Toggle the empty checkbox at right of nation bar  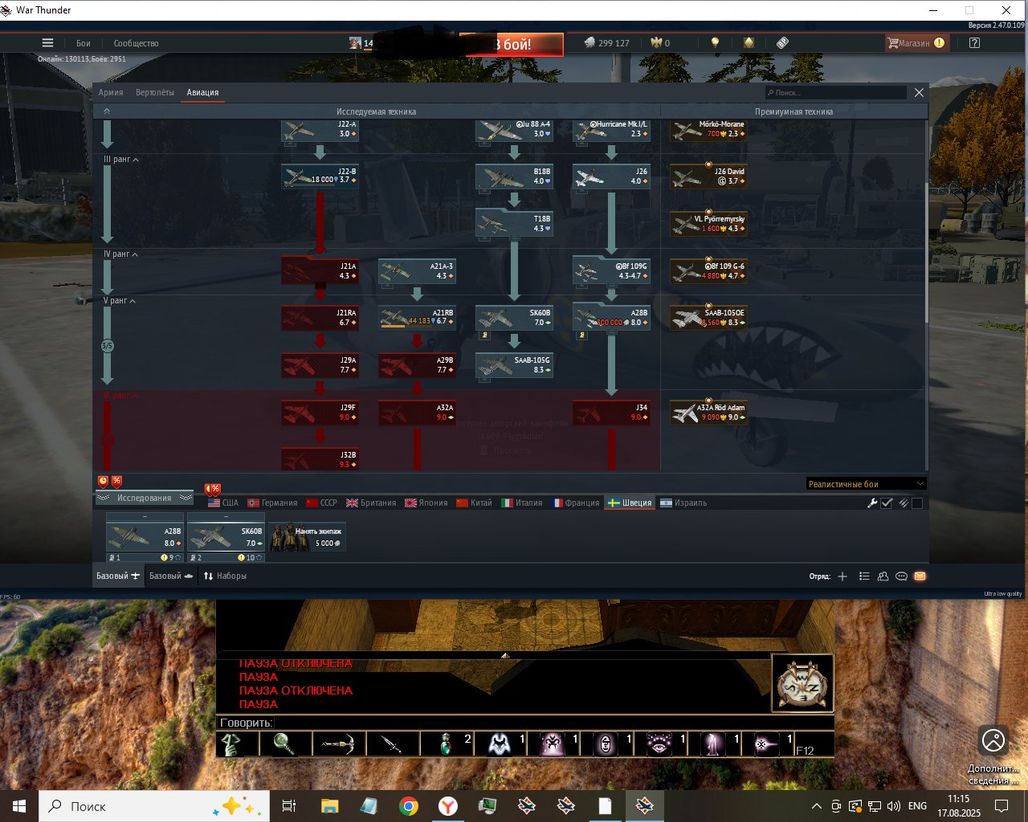pyautogui.click(x=917, y=503)
